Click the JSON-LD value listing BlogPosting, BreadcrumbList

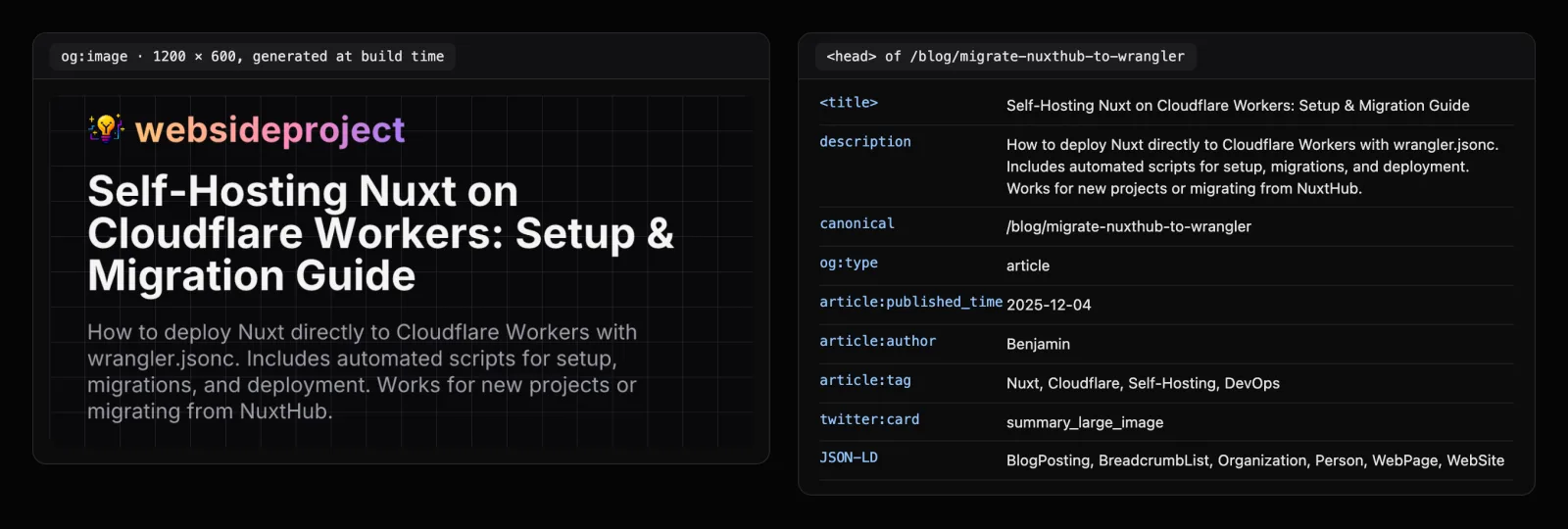click(x=1255, y=460)
